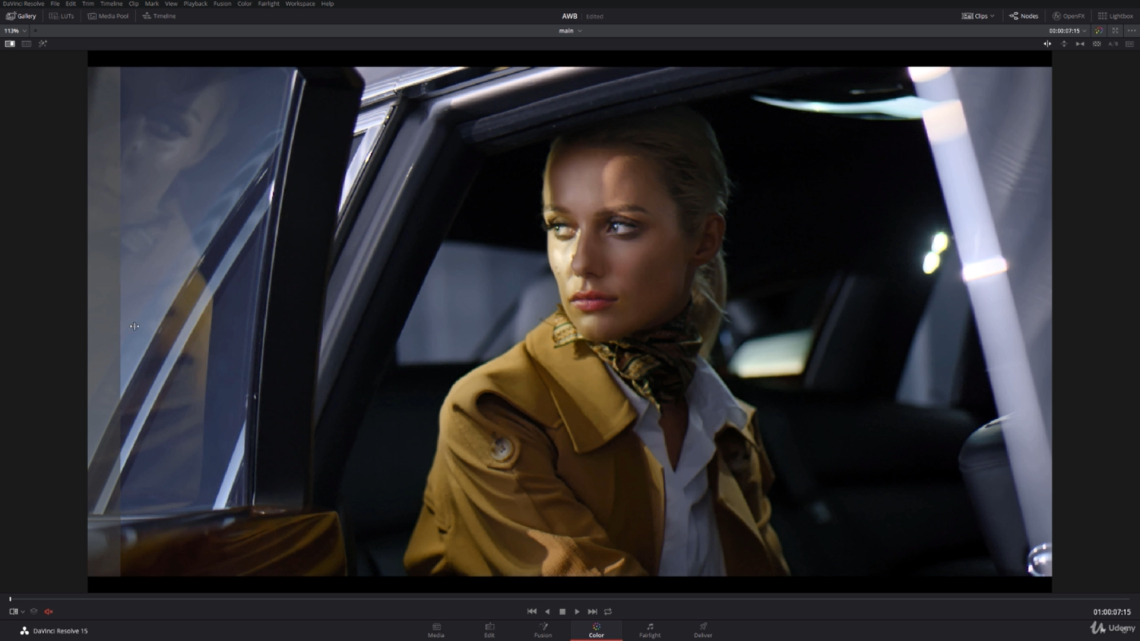Screen dimensions: 1140x641
Task: Open the Clips dropdown menu
Action: pos(976,15)
